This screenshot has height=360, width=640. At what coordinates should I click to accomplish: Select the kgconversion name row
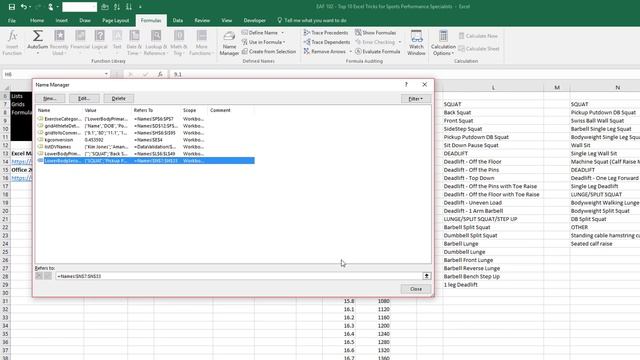coord(145,140)
